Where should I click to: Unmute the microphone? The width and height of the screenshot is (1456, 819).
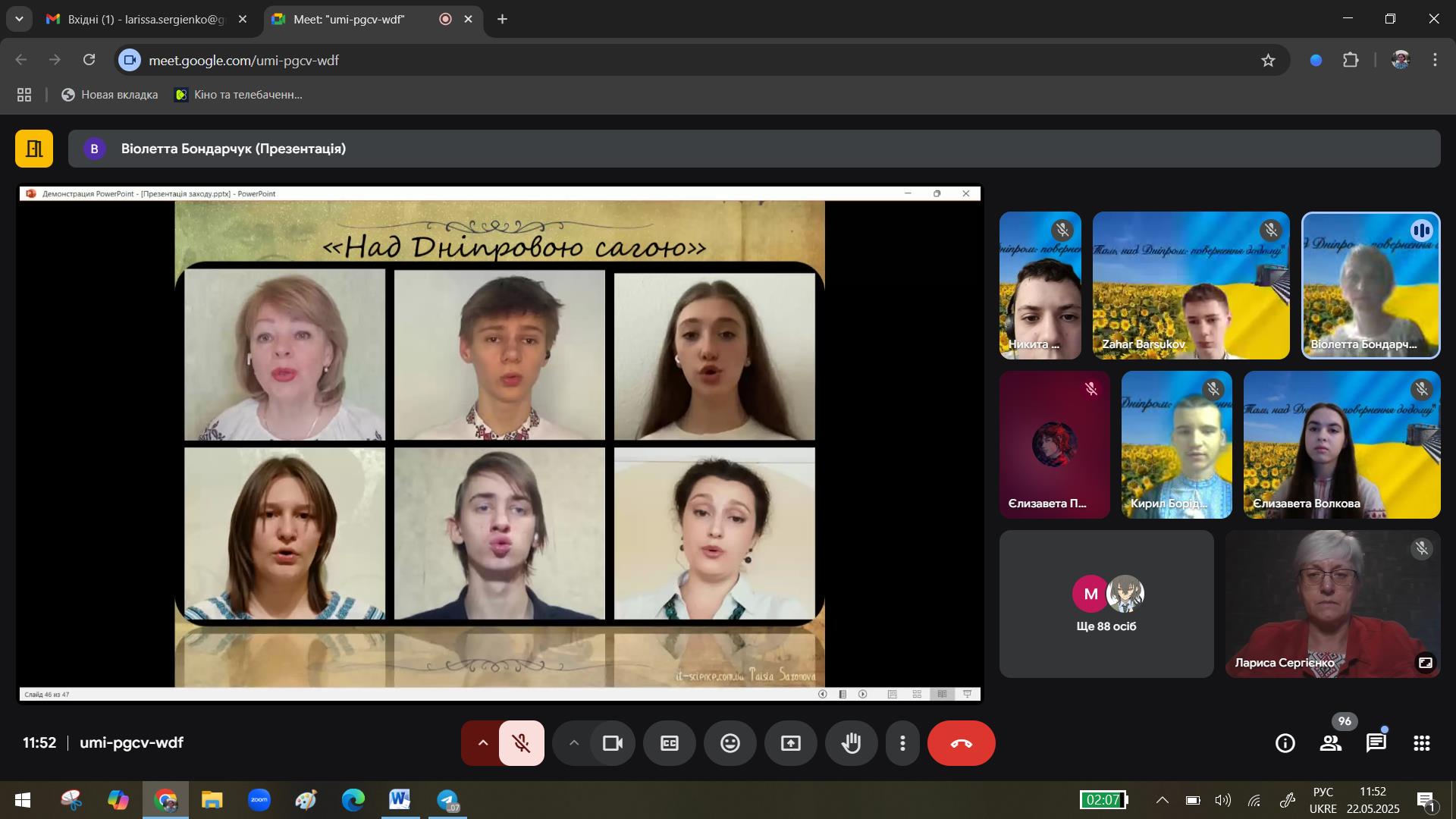pos(522,743)
